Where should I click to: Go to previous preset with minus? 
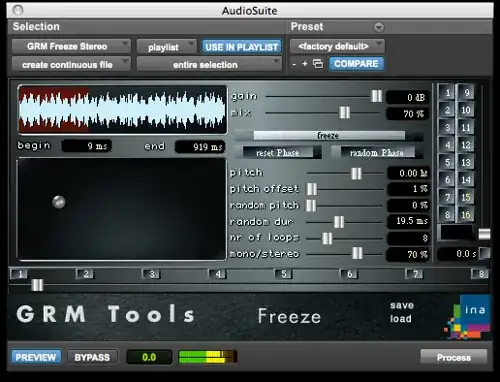294,64
